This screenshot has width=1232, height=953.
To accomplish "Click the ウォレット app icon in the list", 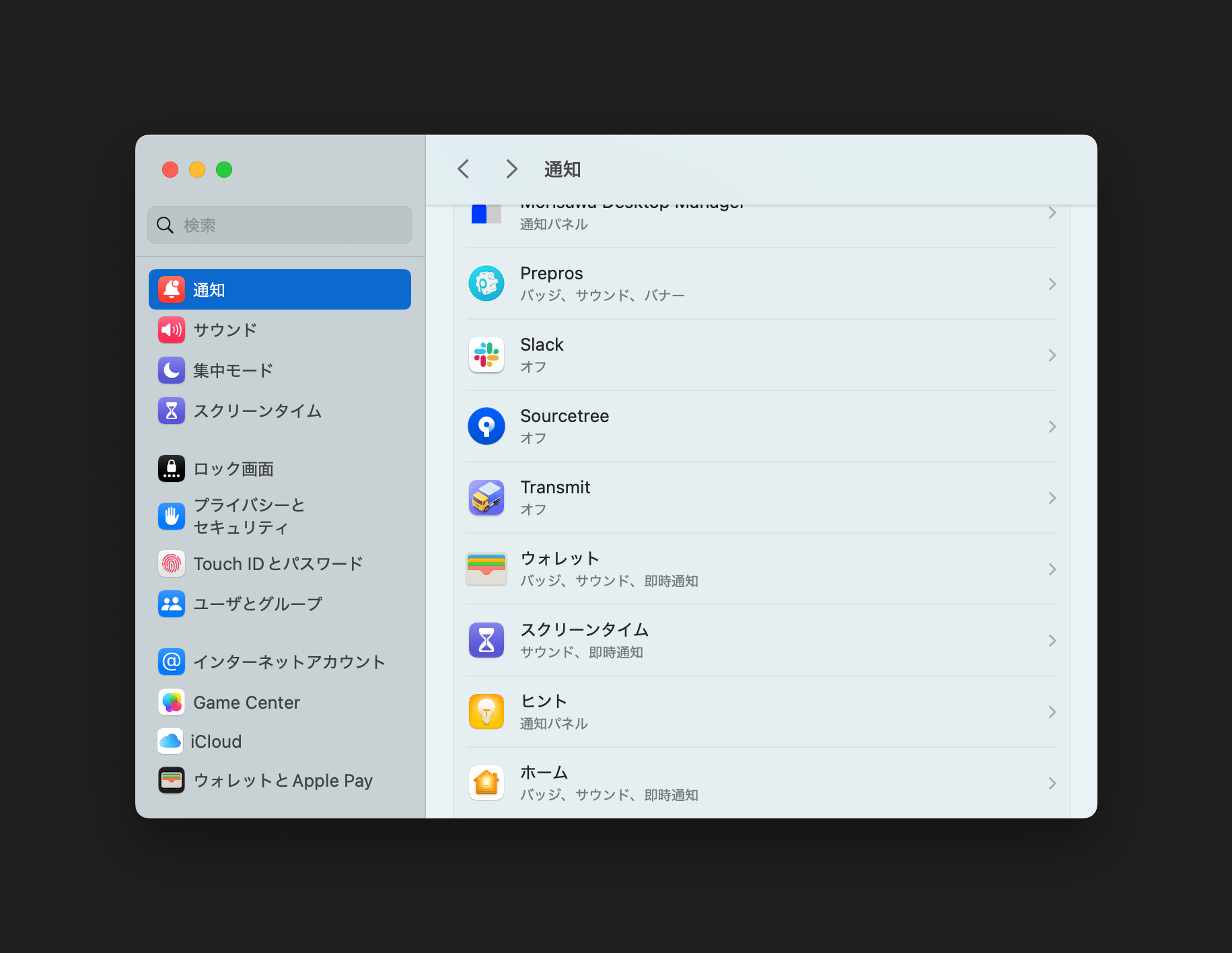I will click(486, 569).
